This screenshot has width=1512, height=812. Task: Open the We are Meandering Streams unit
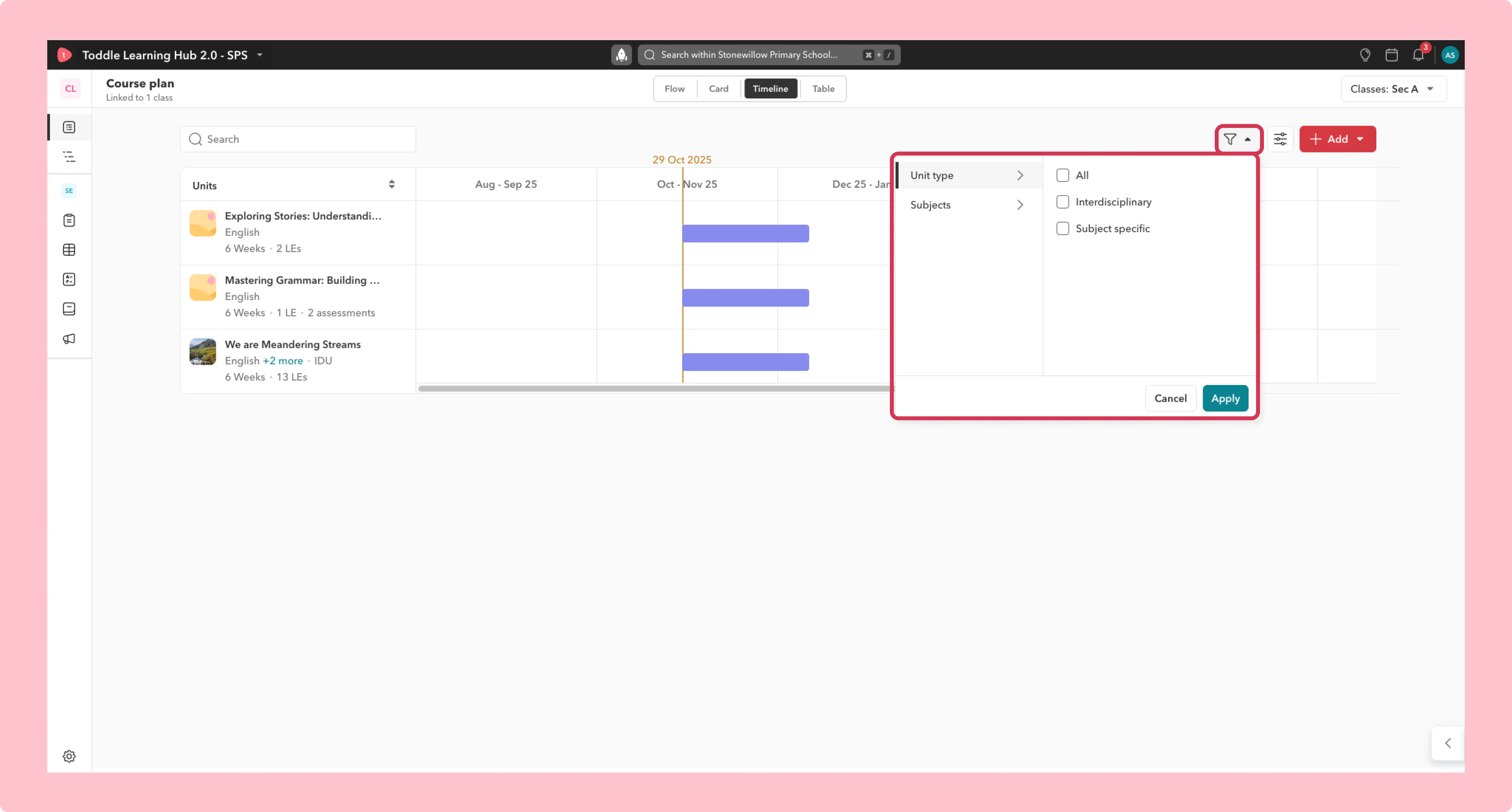pyautogui.click(x=292, y=344)
